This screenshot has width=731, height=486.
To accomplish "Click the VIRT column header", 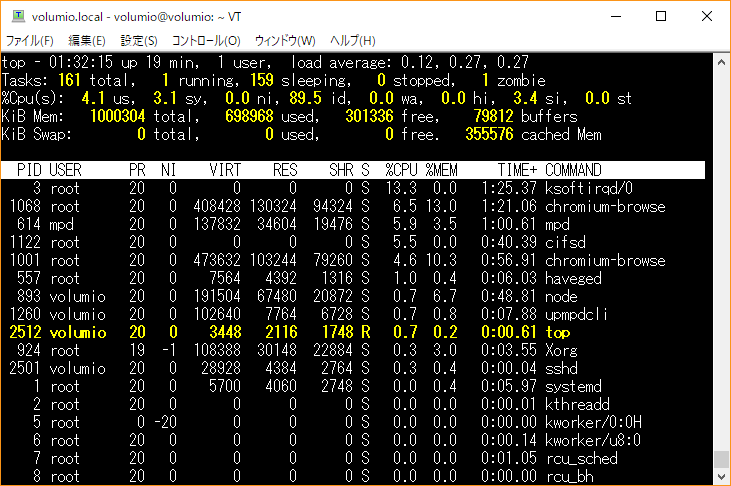I will (225, 170).
